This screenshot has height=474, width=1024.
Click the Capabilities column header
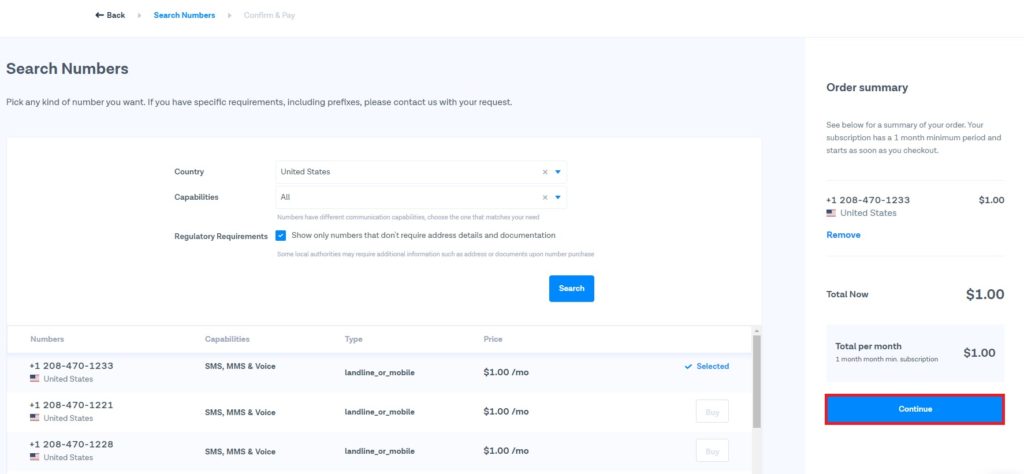coord(227,340)
